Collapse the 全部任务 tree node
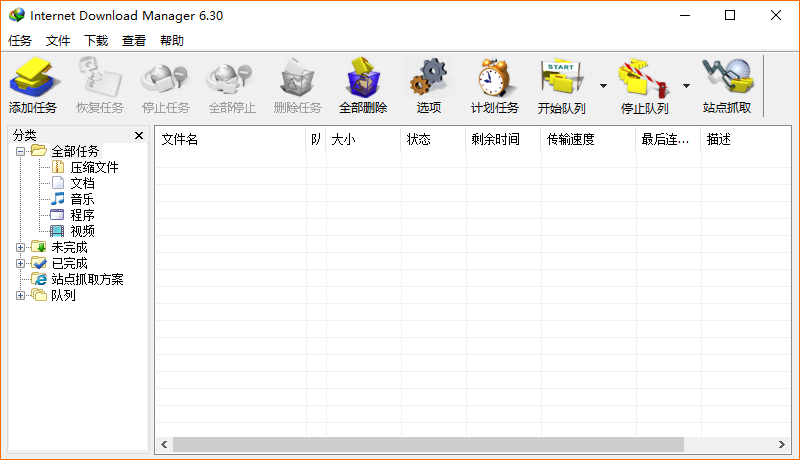Viewport: 800px width, 460px height. coord(20,151)
